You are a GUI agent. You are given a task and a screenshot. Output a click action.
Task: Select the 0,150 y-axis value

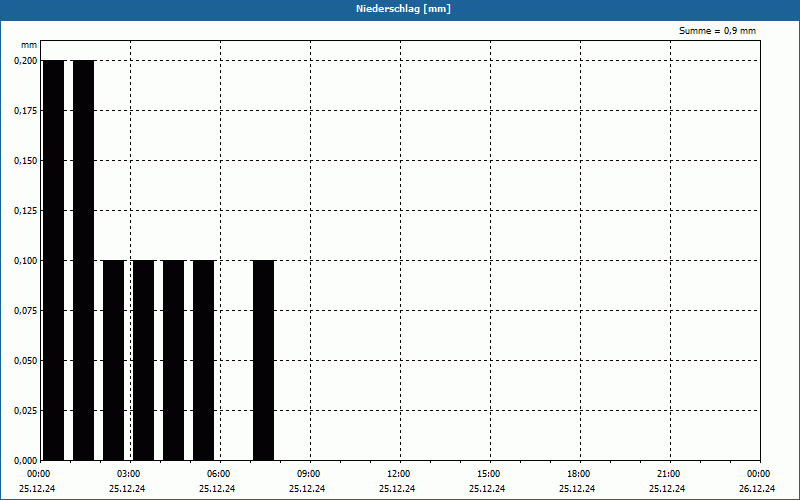coord(26,161)
